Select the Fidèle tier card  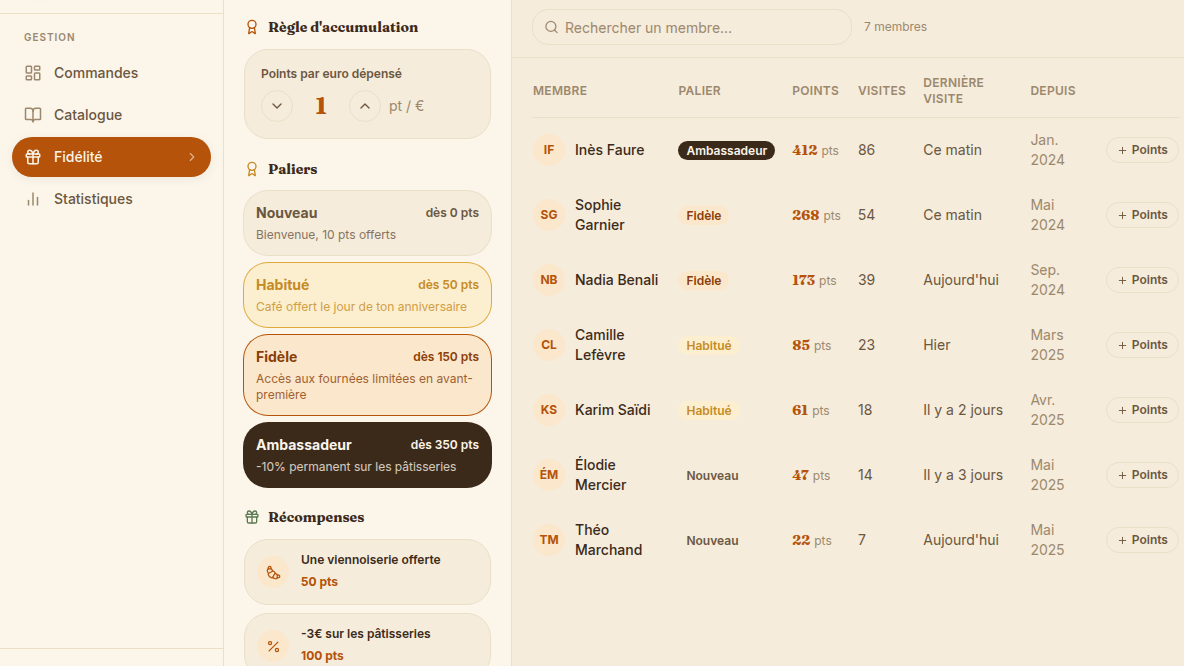pos(367,375)
